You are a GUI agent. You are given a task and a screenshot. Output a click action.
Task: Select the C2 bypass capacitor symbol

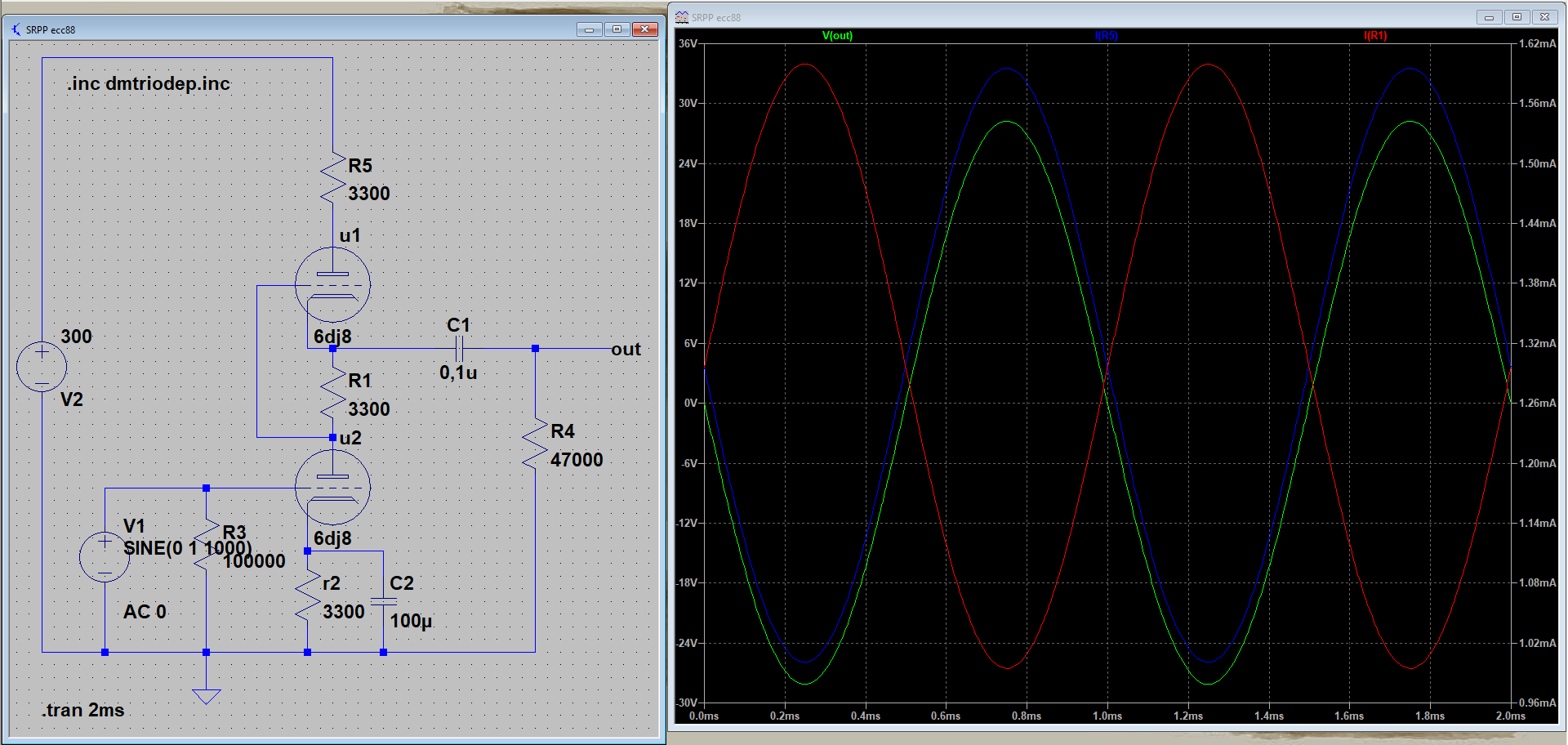point(383,602)
